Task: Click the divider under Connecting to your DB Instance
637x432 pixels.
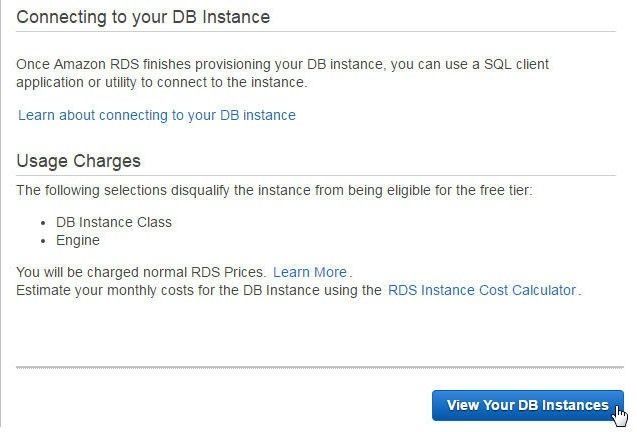Action: [316, 31]
